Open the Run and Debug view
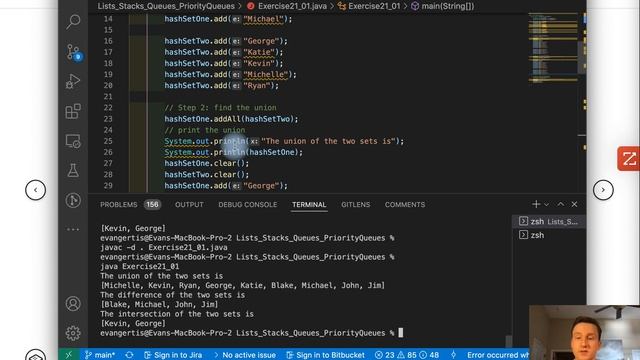Image resolution: width=640 pixels, height=360 pixels. 73,82
